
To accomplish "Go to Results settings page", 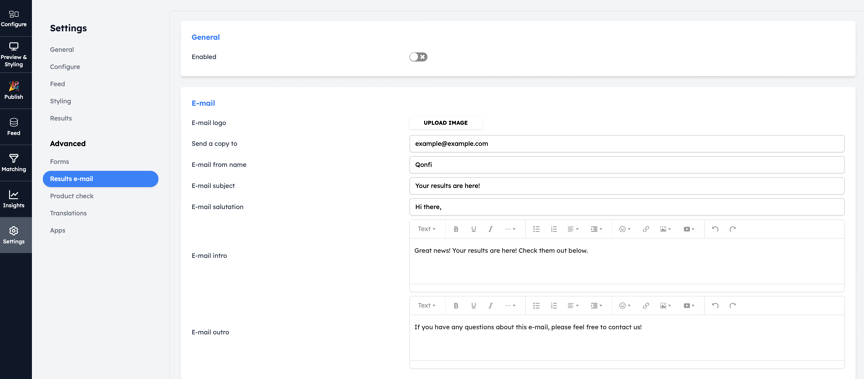I will [61, 118].
